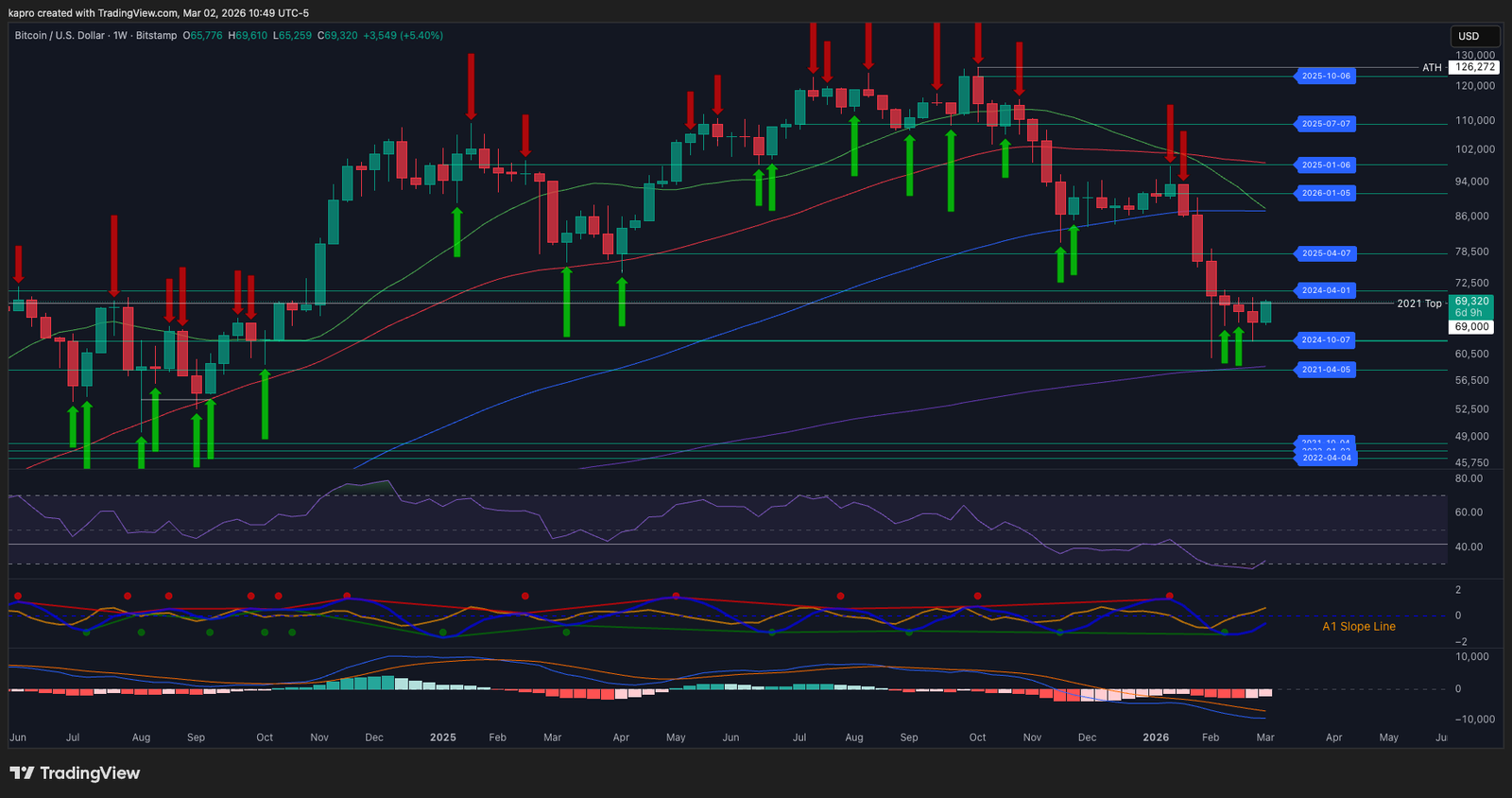Screen dimensions: 1512x798
Task: Open the USD currency selector
Action: (1474, 36)
